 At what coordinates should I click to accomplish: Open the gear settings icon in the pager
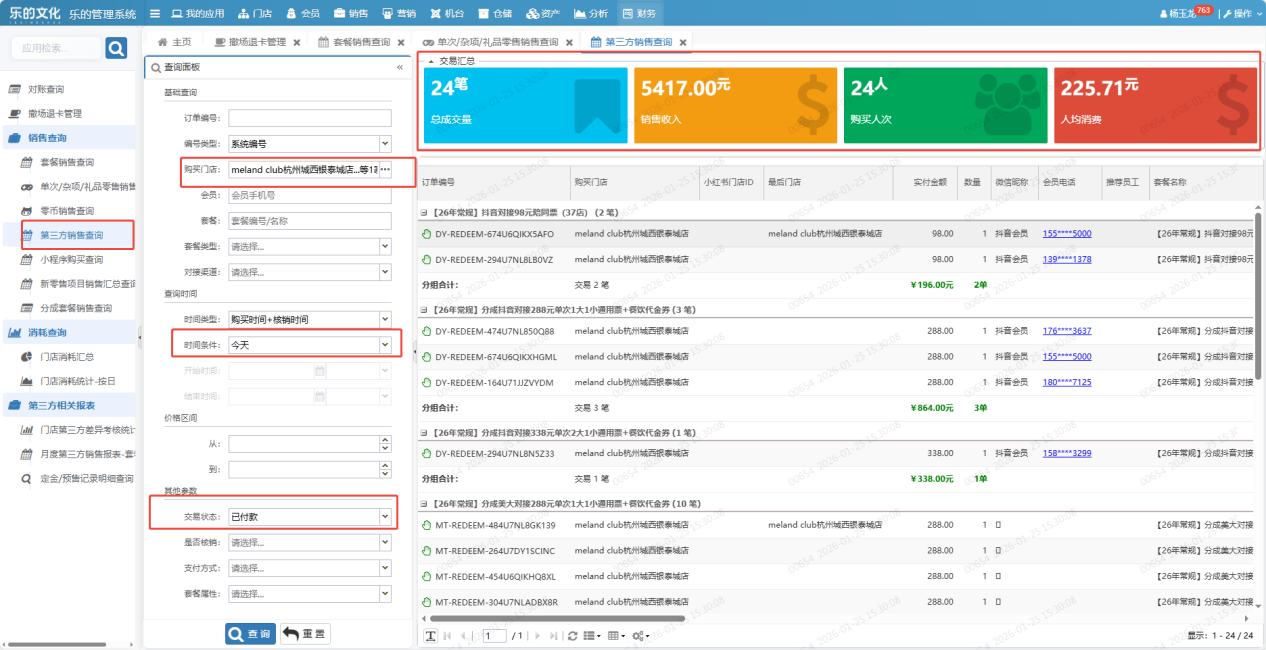coord(640,636)
